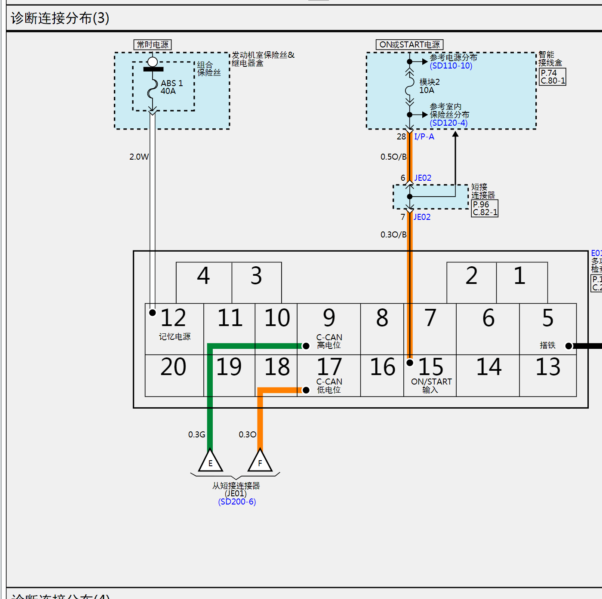Click connector pin 3
602x599 pixels.
click(257, 283)
